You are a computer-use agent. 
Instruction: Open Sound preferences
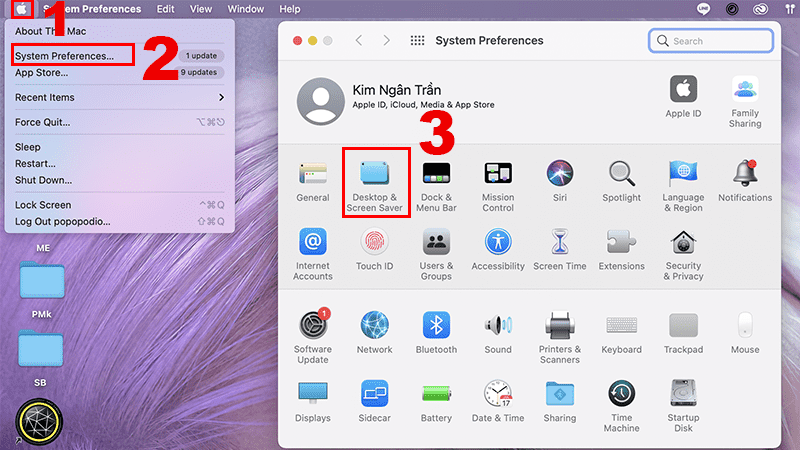(x=498, y=333)
